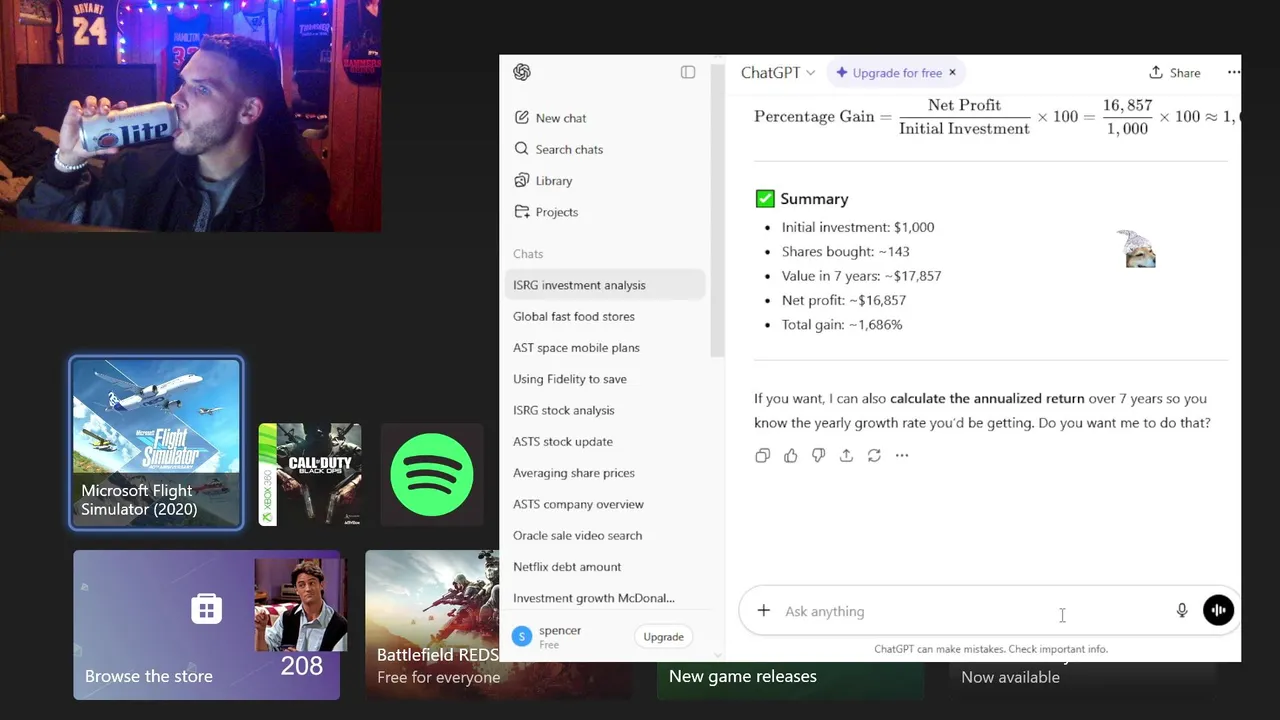This screenshot has height=720, width=1280.
Task: Click the share response upload icon
Action: pos(846,455)
